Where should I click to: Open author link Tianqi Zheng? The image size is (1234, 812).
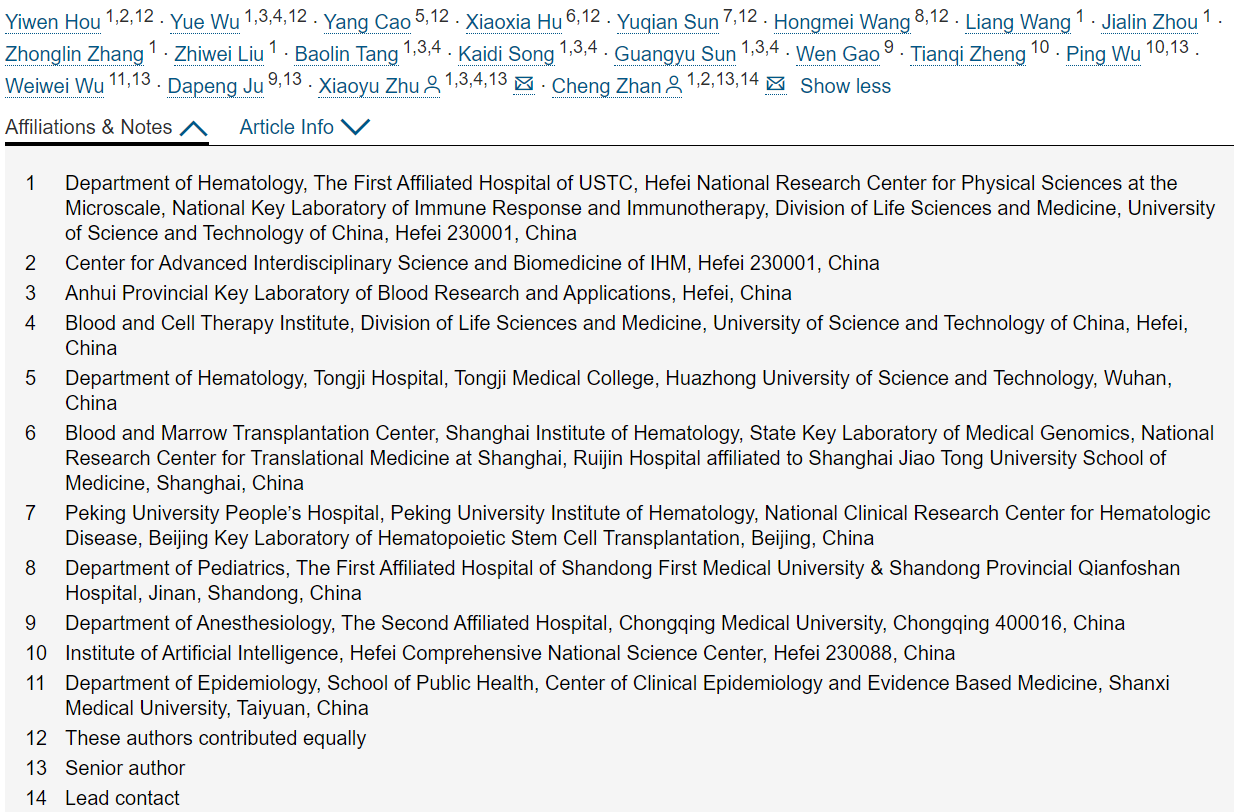point(968,54)
